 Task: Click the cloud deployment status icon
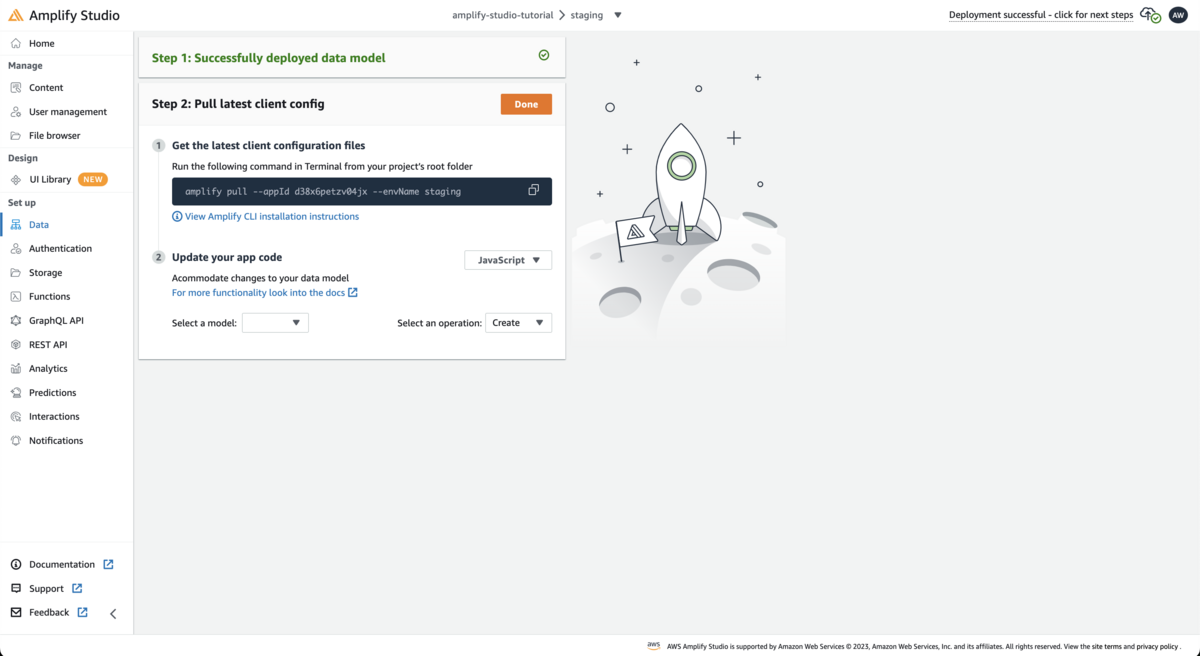(x=1150, y=15)
